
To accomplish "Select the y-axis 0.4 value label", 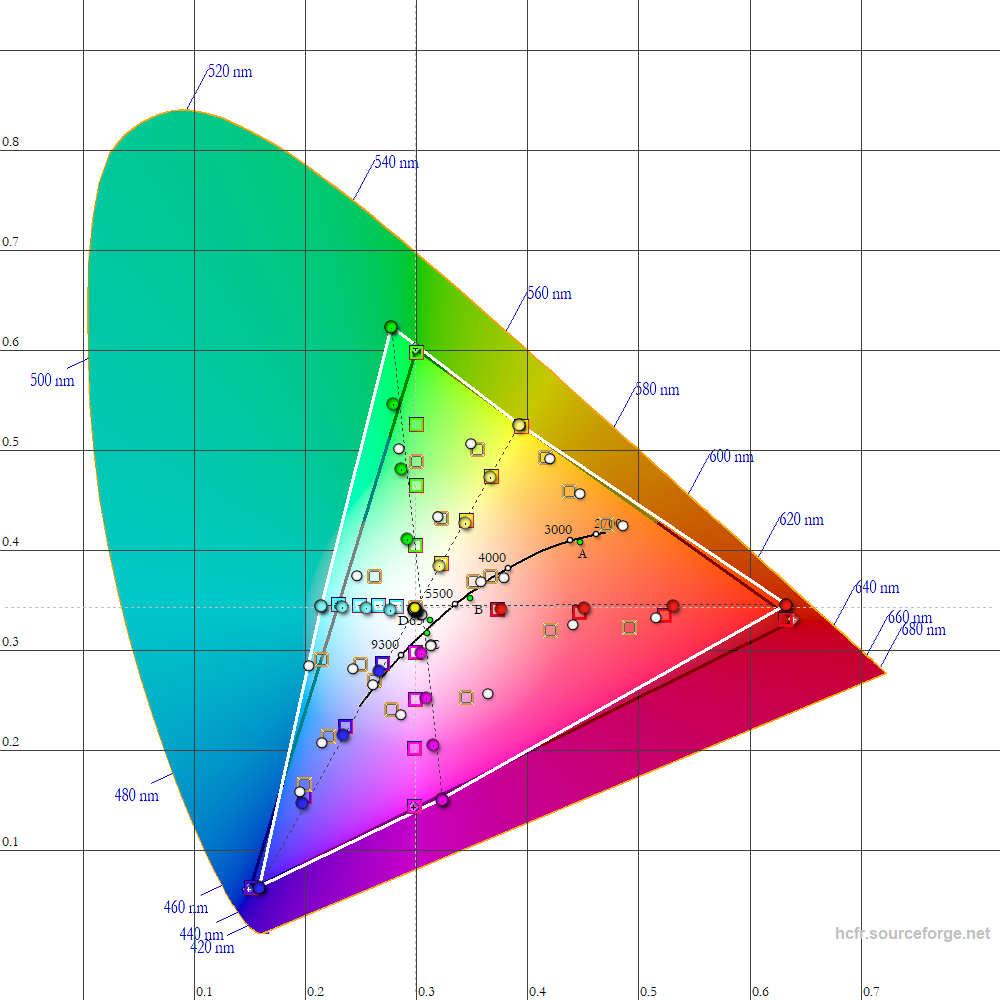I will click(11, 542).
